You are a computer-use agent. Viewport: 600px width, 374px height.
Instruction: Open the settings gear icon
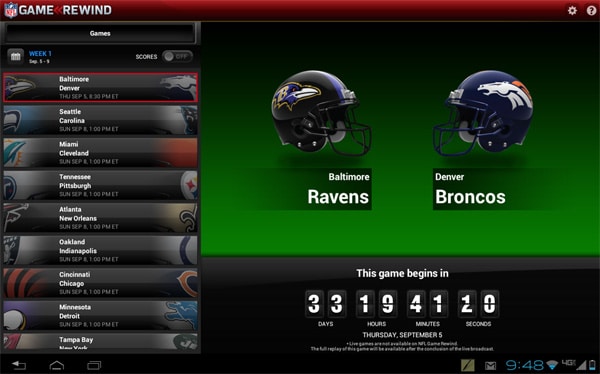pos(572,10)
